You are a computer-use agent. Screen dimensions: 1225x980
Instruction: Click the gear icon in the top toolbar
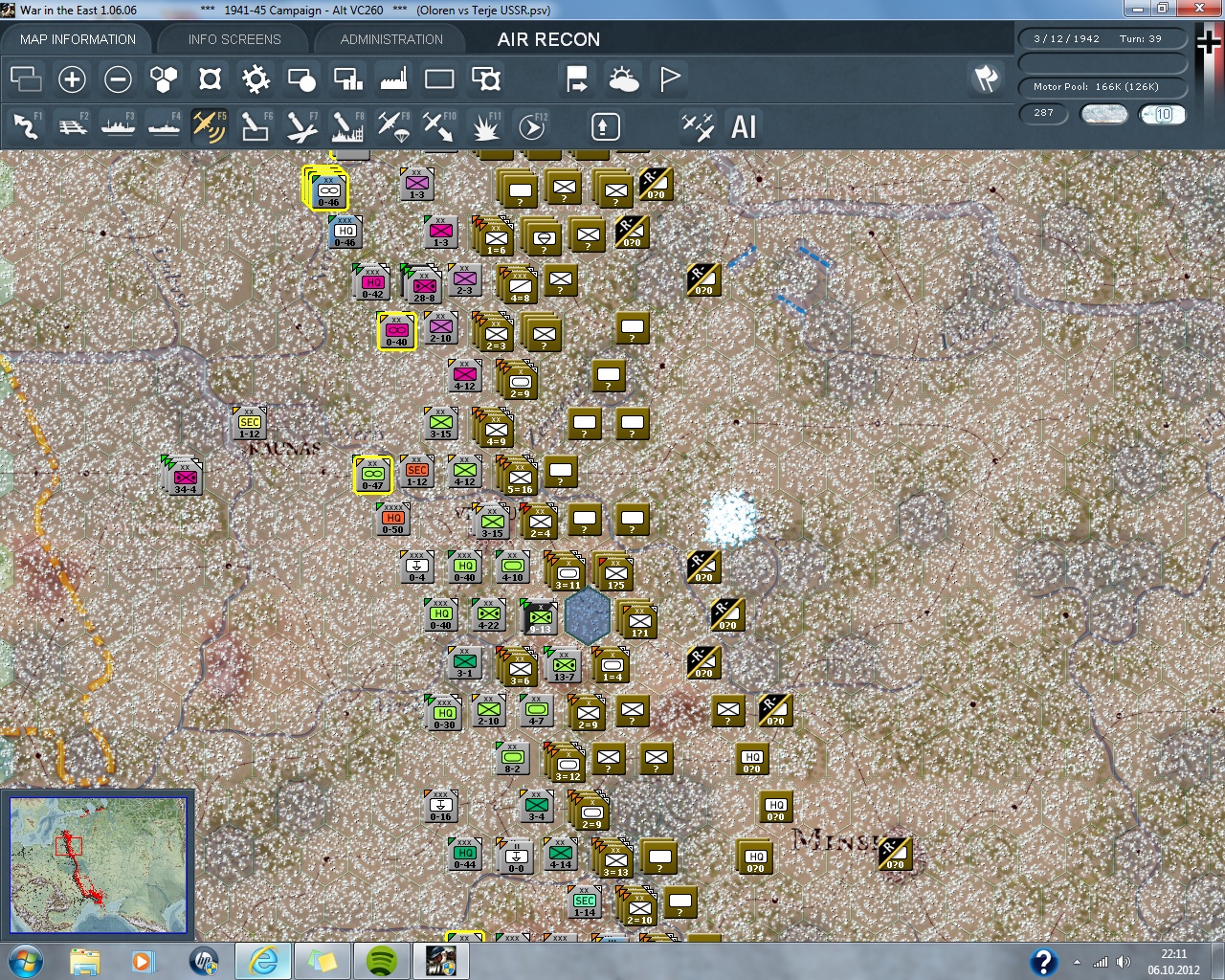tap(256, 78)
